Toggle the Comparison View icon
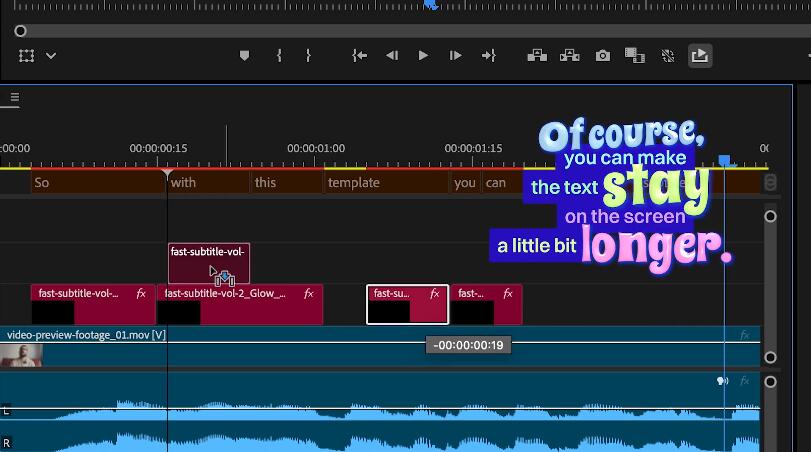The image size is (811, 452). click(x=634, y=56)
